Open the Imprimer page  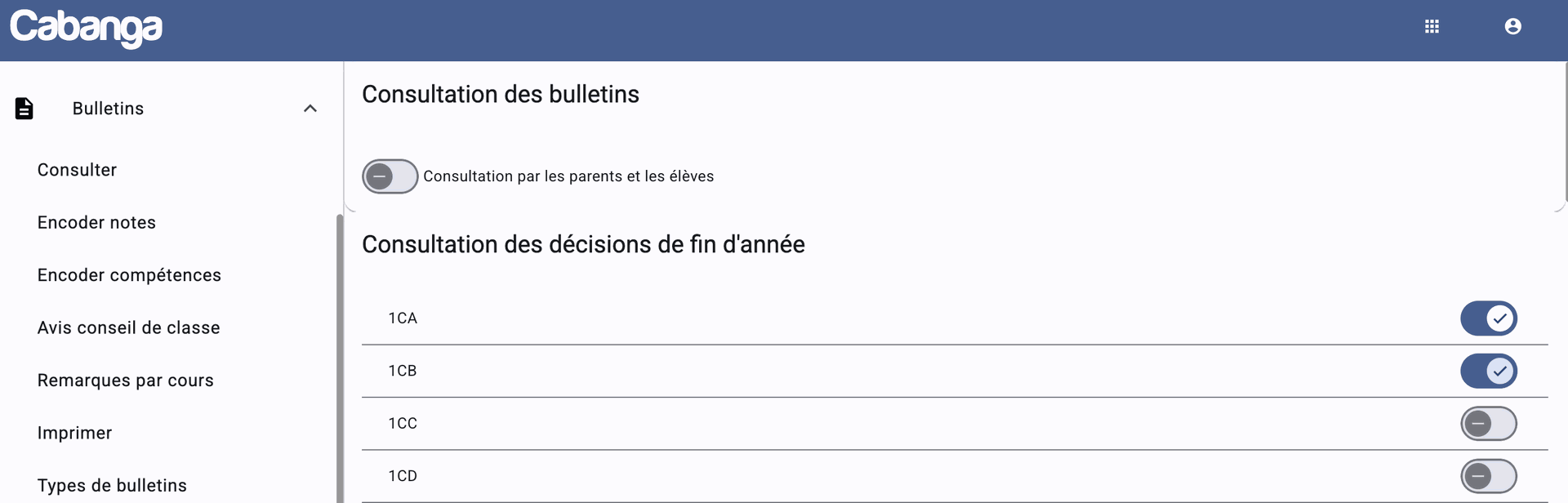pos(74,433)
